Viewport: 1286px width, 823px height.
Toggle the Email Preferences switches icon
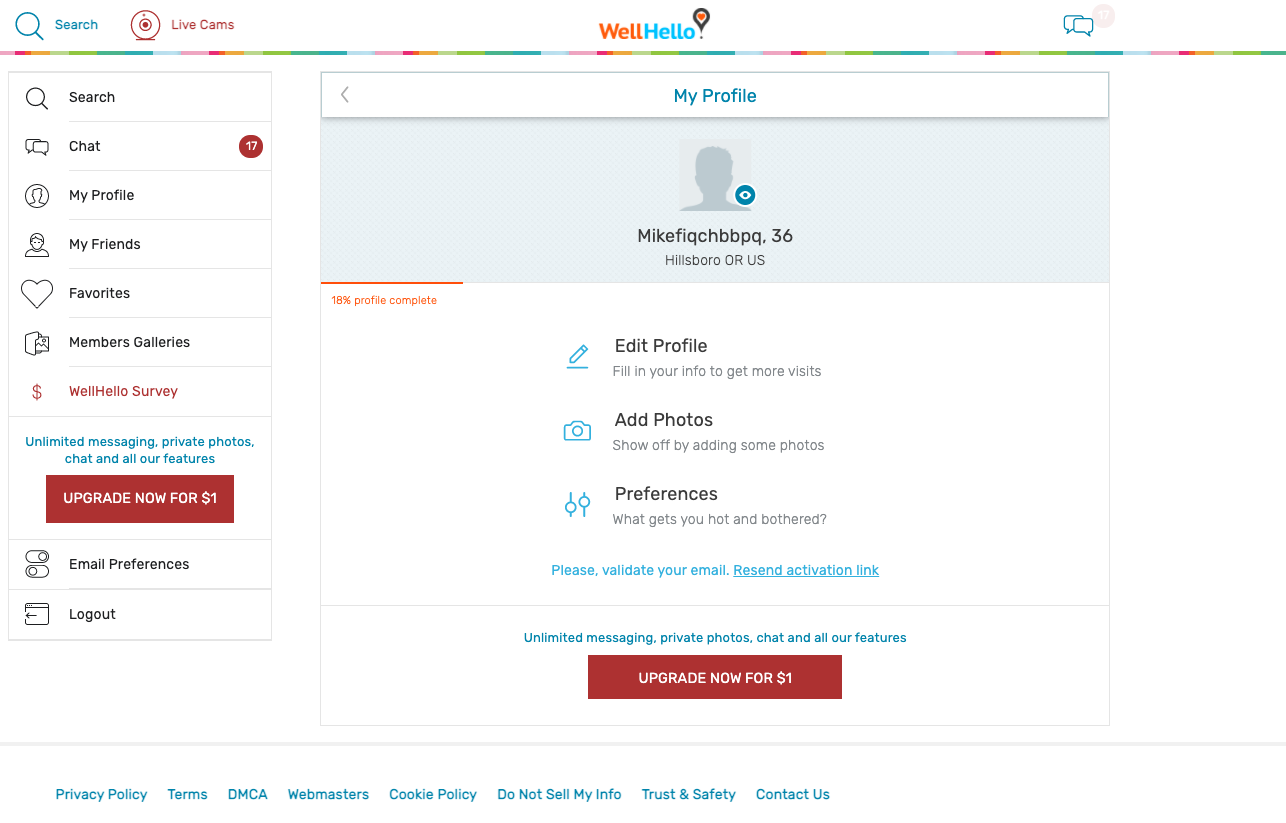tap(37, 564)
